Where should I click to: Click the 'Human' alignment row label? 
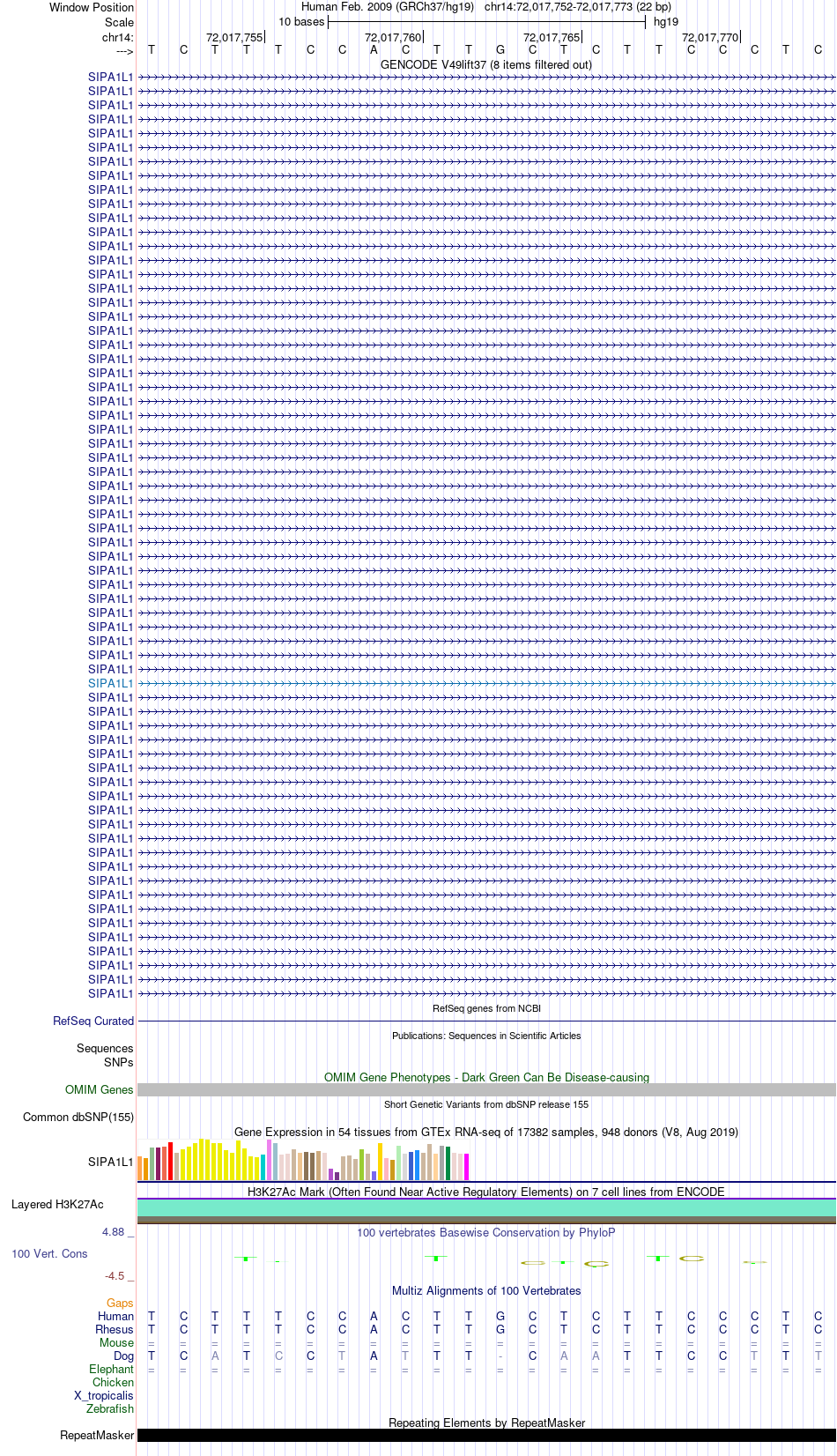coord(116,1316)
